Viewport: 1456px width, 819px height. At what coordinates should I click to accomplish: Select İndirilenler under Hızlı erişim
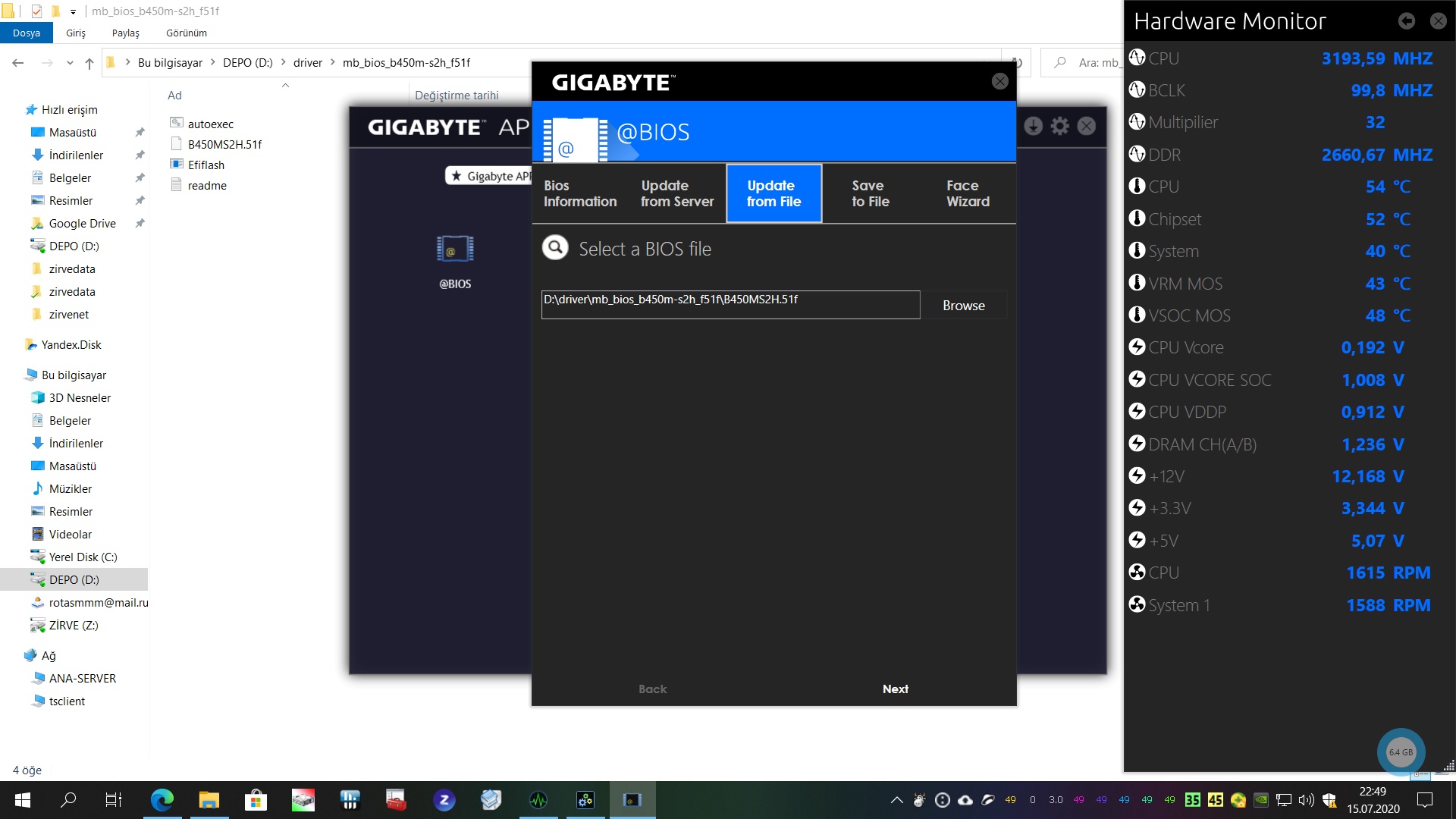point(76,155)
